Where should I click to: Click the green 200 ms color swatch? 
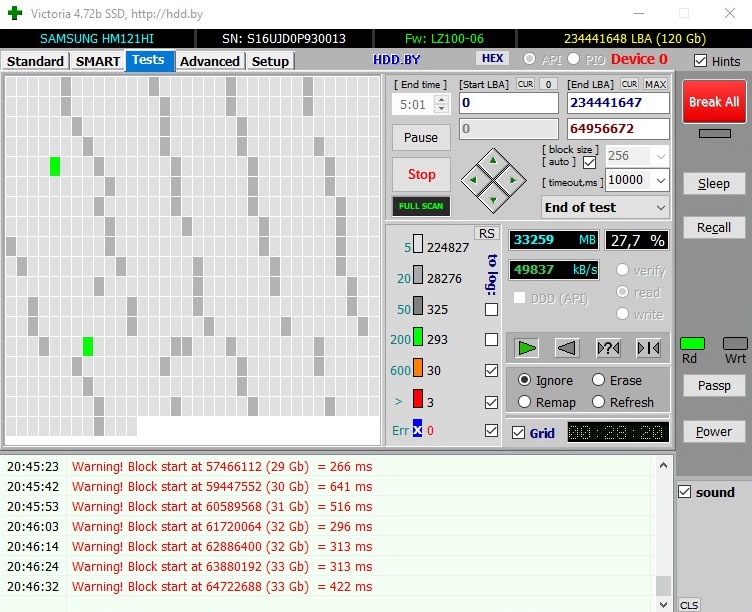click(418, 337)
